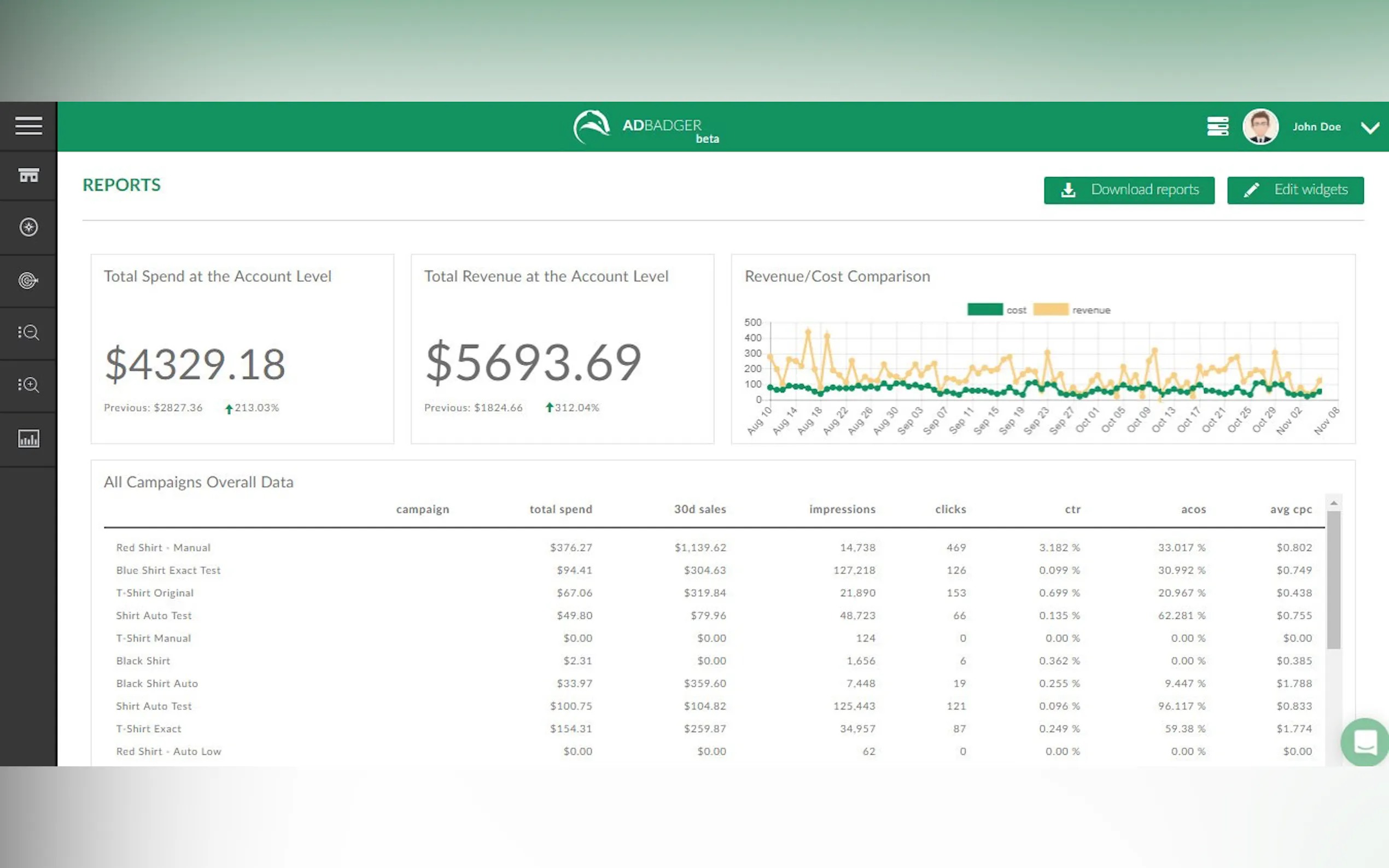Open the target icon in sidebar
1389x868 pixels.
tap(28, 280)
